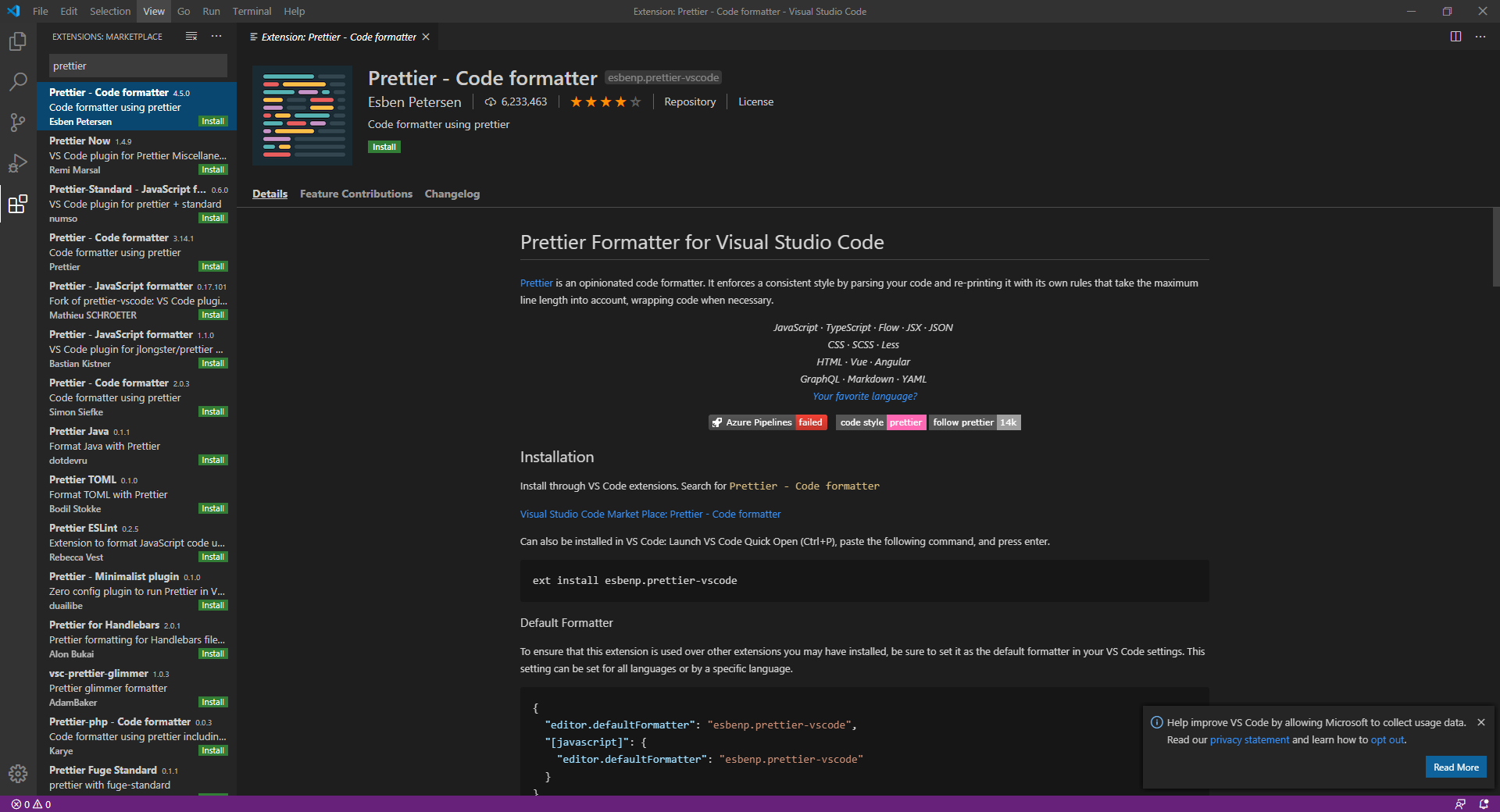The width and height of the screenshot is (1500, 812).
Task: Select Prettier Fuge Standard entry
Action: click(x=137, y=778)
